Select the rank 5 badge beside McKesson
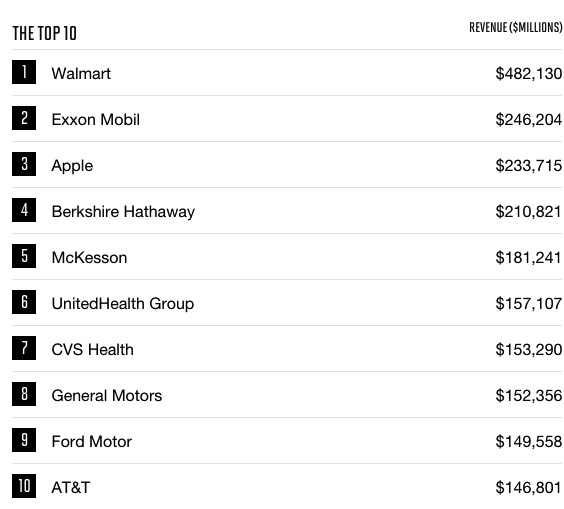Screen dimensions: 564x509 24,256
